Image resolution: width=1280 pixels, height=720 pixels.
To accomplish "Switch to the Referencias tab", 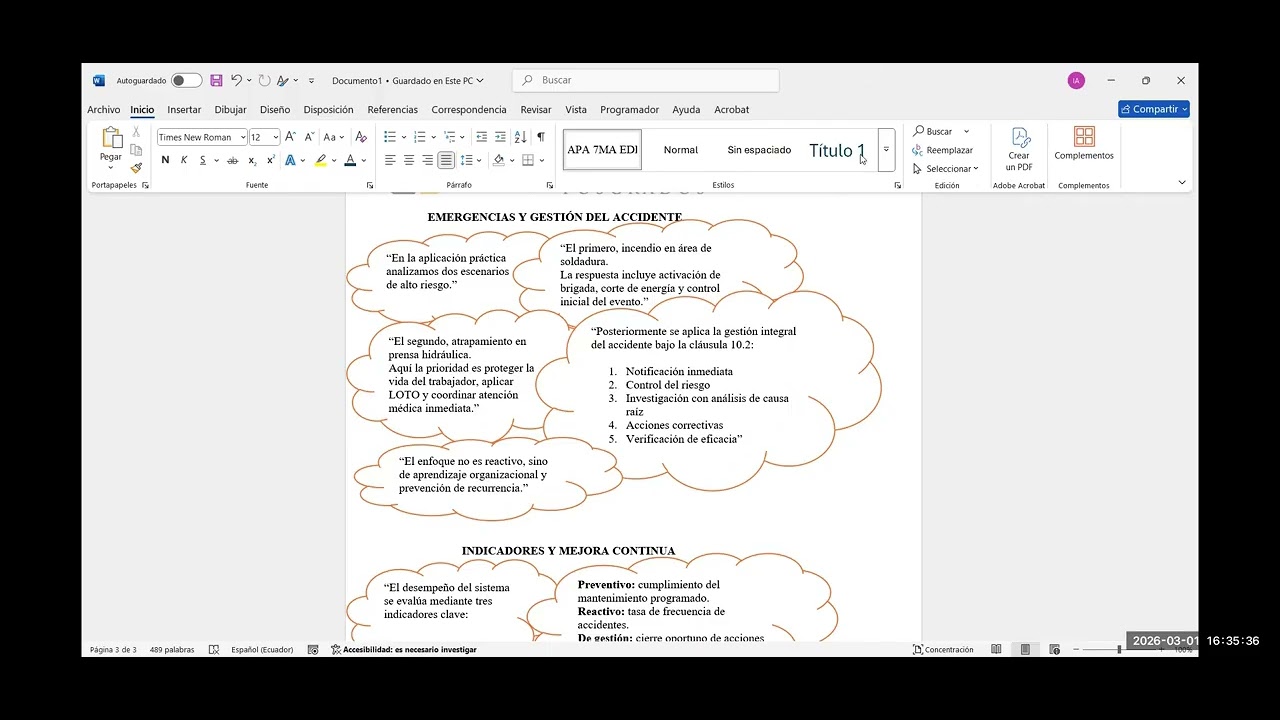I will pos(393,110).
